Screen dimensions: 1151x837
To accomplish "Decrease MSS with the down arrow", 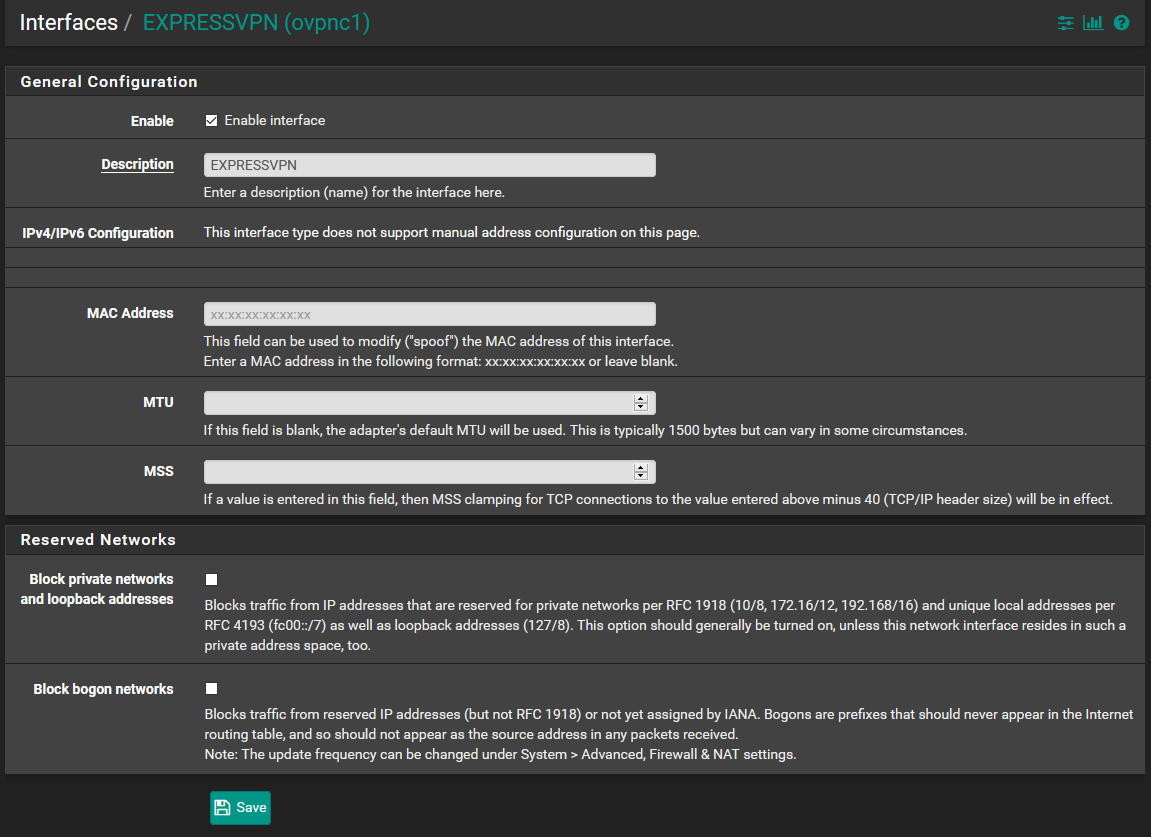I will click(x=640, y=476).
